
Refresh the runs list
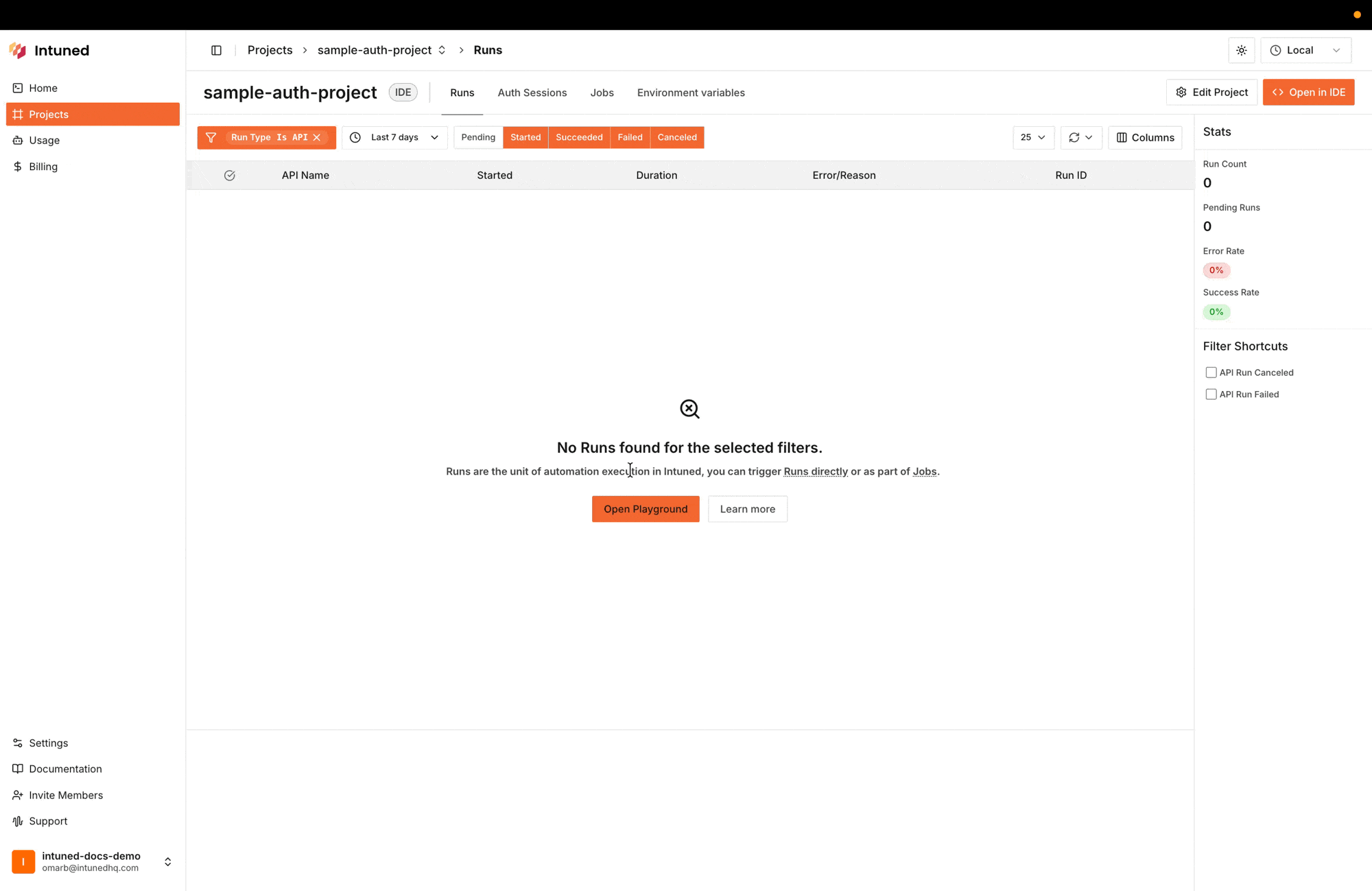(x=1074, y=137)
